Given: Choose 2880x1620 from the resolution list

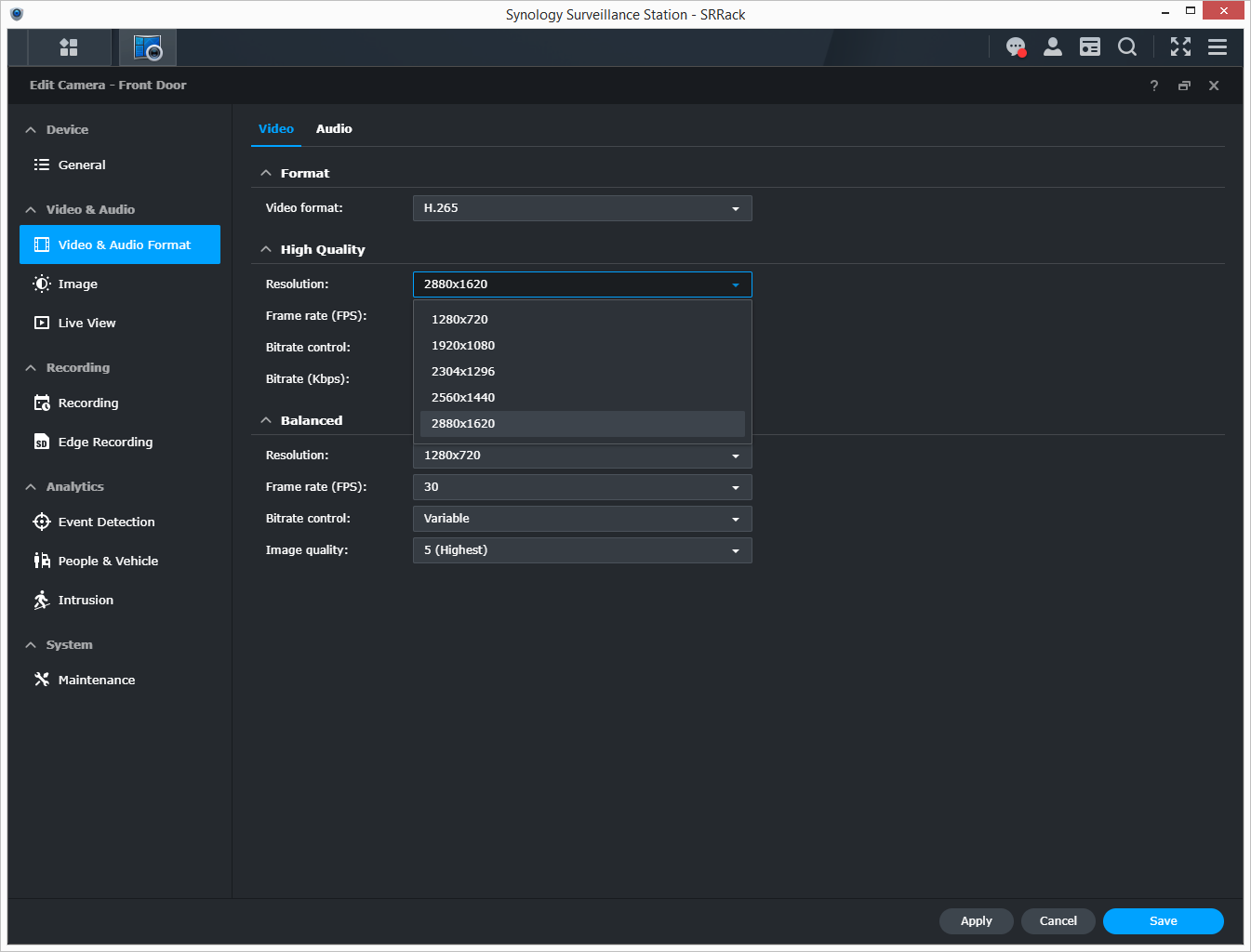Looking at the screenshot, I should tap(582, 424).
